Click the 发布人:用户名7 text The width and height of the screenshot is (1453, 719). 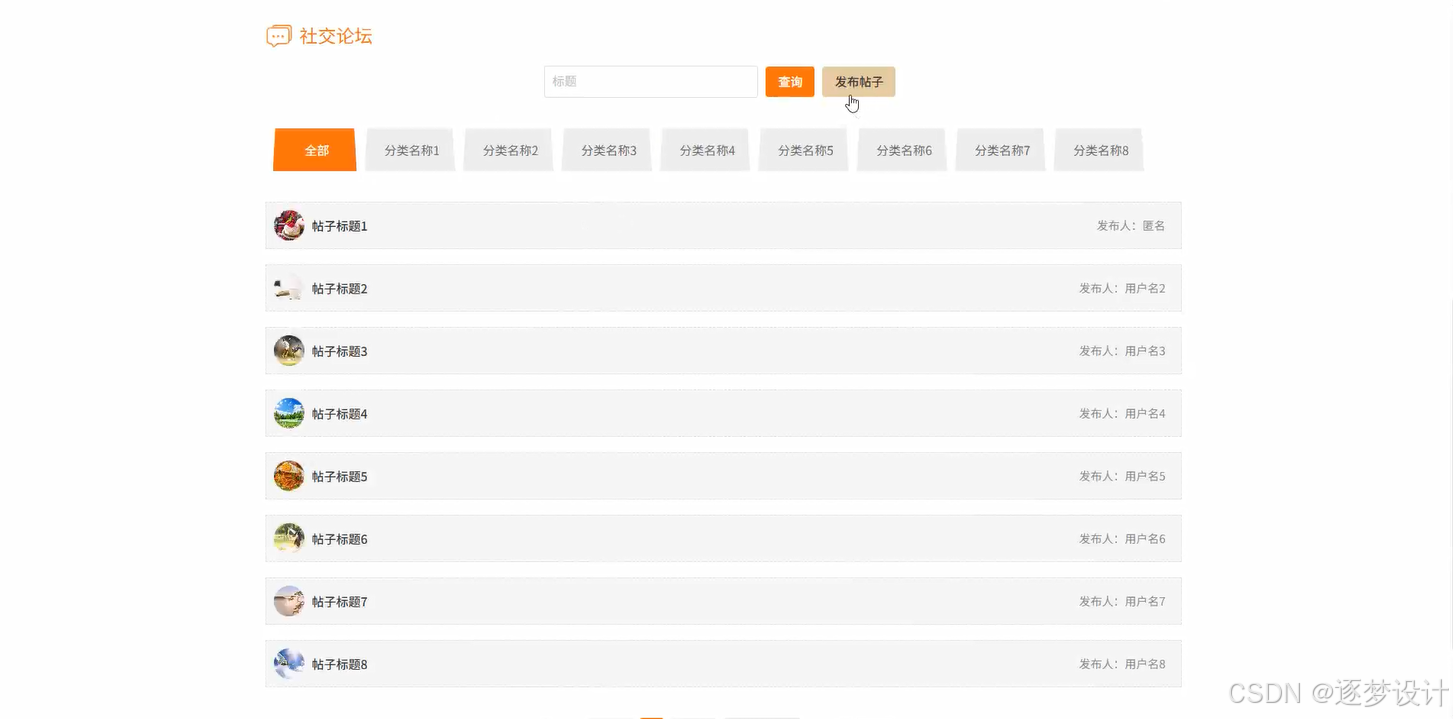pos(1122,601)
